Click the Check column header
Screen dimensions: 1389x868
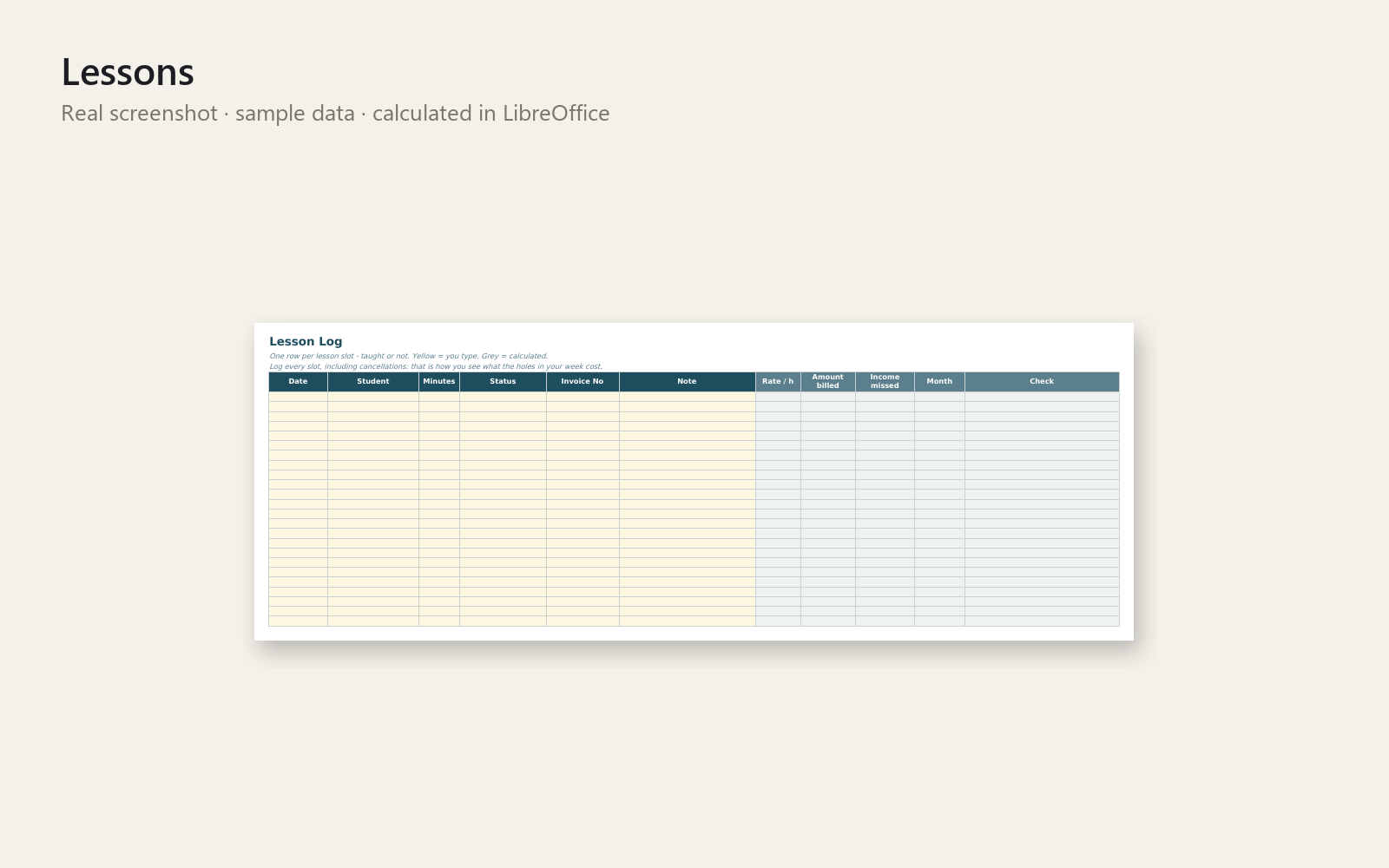point(1042,382)
